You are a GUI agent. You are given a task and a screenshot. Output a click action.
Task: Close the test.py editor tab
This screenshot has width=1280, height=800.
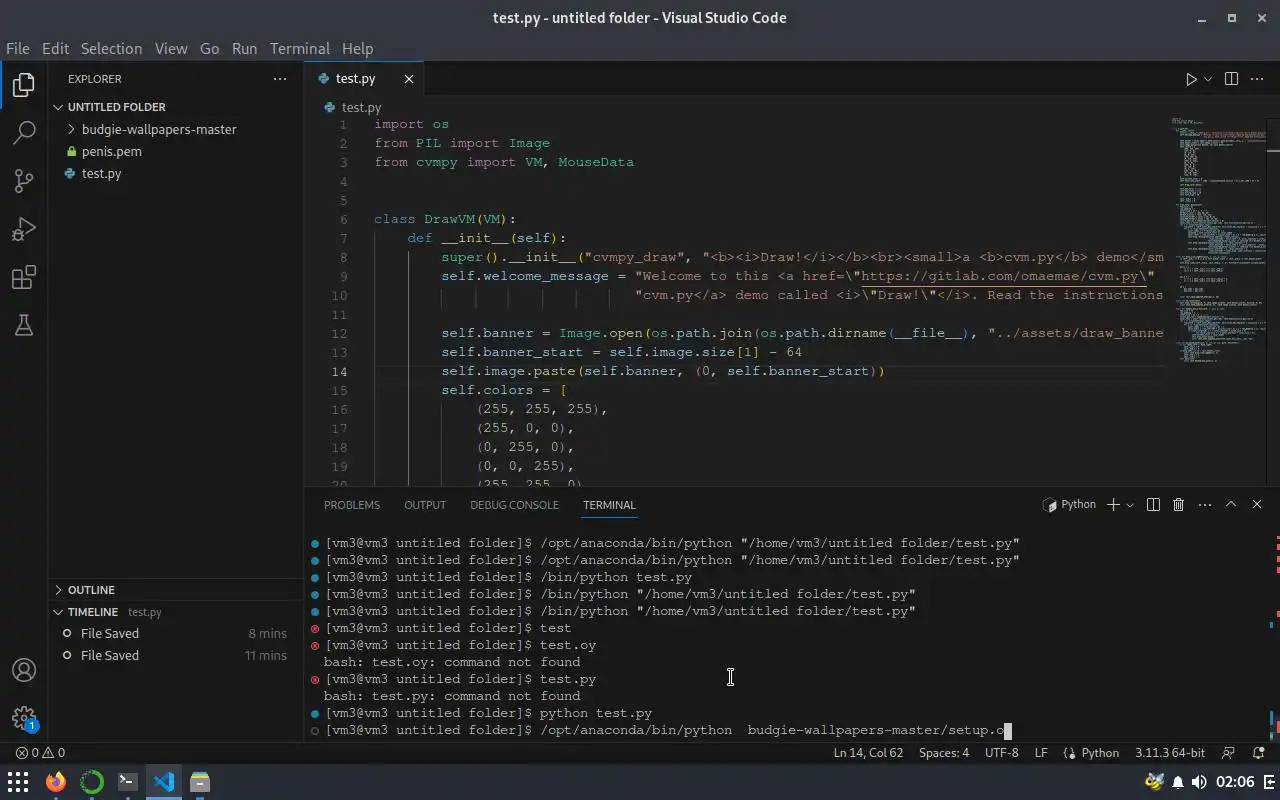(408, 78)
